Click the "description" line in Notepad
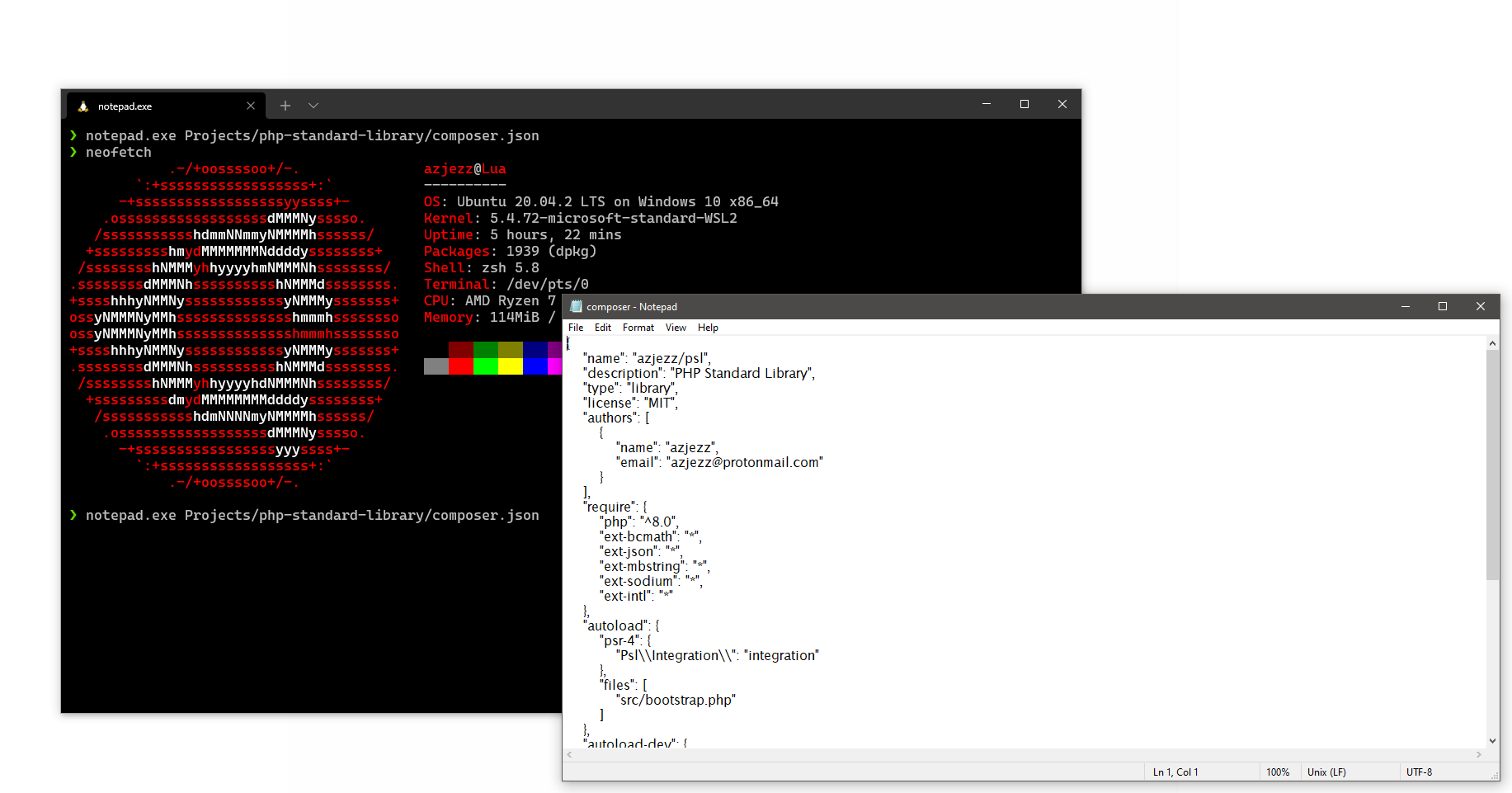The image size is (1512, 793). pyautogui.click(x=699, y=373)
